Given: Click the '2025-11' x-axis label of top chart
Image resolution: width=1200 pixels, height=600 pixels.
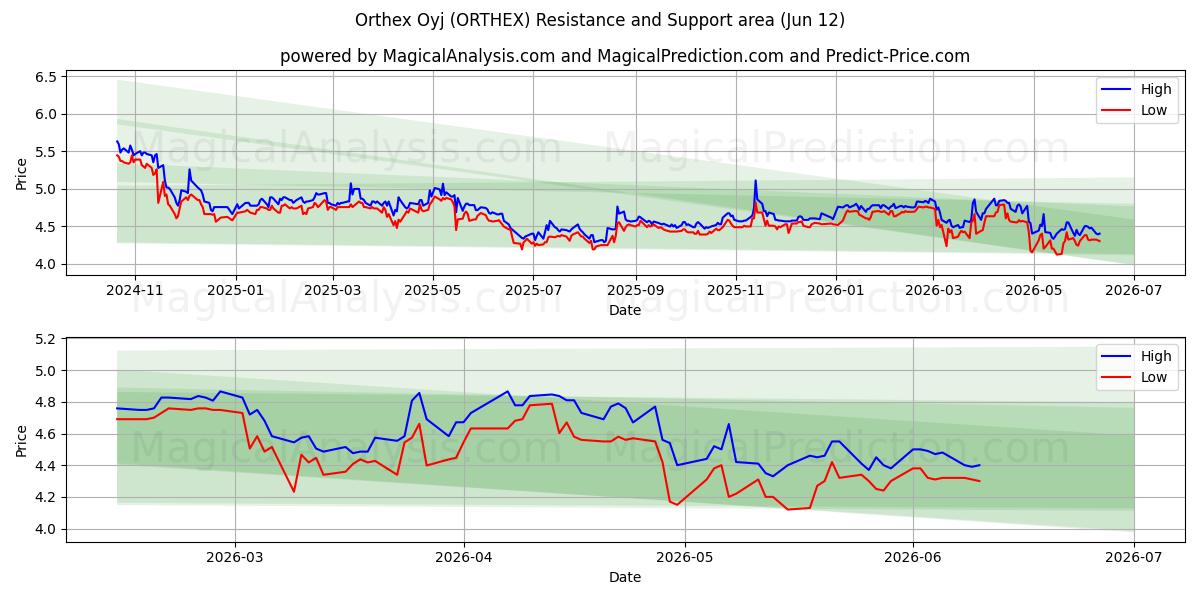Looking at the screenshot, I should tap(736, 292).
